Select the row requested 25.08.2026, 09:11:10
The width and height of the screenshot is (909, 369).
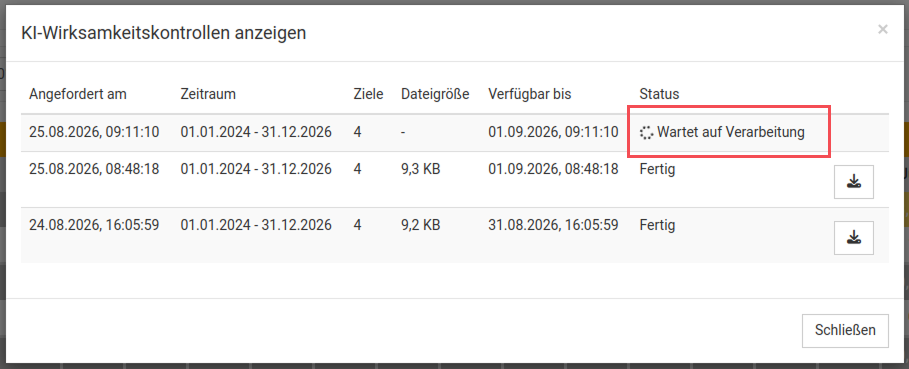(x=454, y=133)
